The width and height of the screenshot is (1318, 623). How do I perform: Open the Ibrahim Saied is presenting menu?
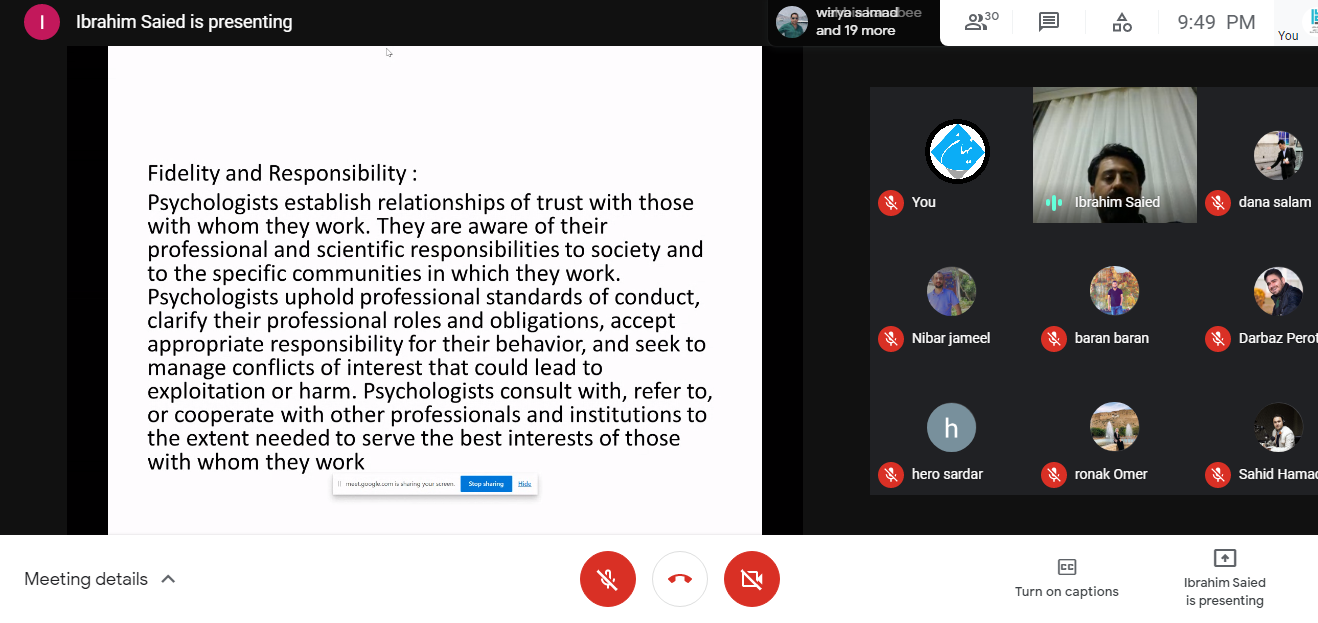[x=1224, y=578]
